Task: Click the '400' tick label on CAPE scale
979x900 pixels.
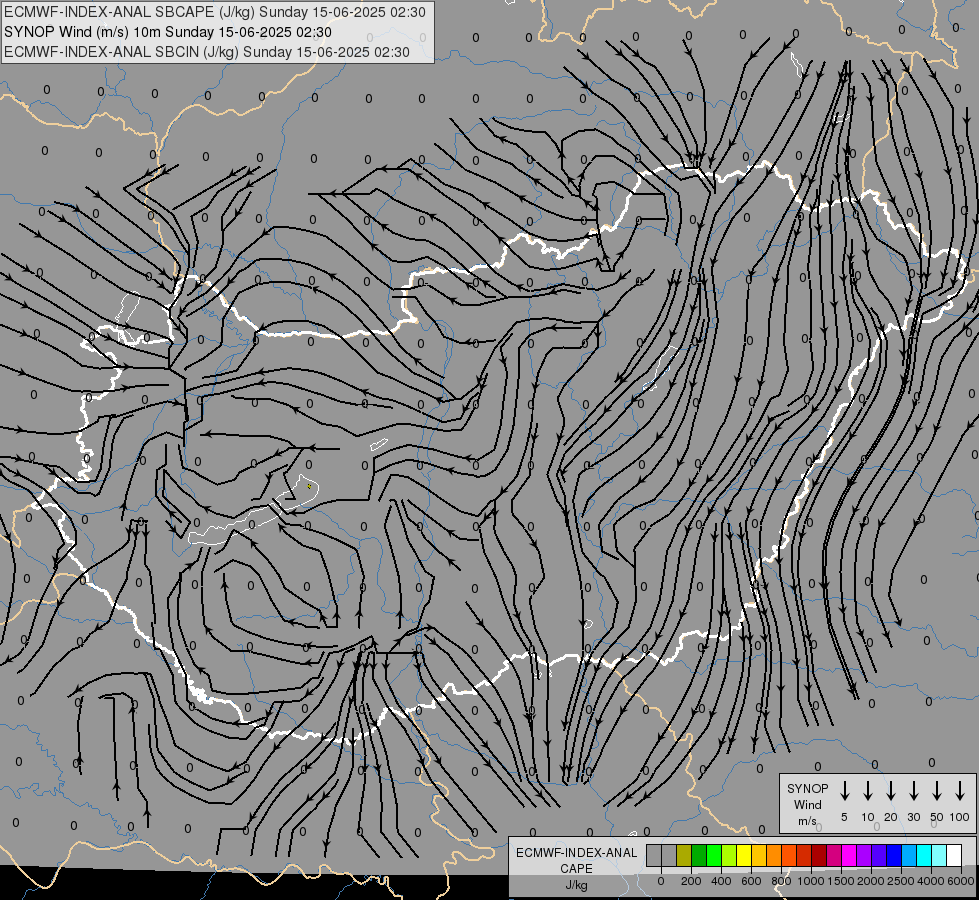Action: coord(721,881)
